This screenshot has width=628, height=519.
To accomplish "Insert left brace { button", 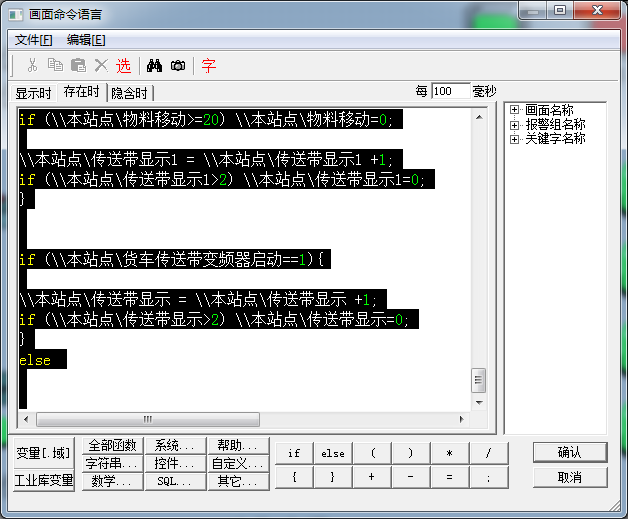I will [x=294, y=477].
